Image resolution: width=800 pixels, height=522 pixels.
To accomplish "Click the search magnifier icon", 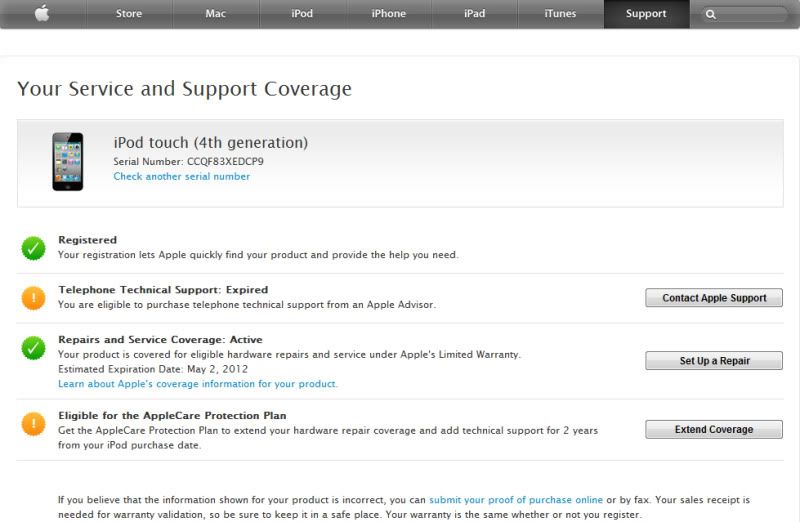I will 711,14.
